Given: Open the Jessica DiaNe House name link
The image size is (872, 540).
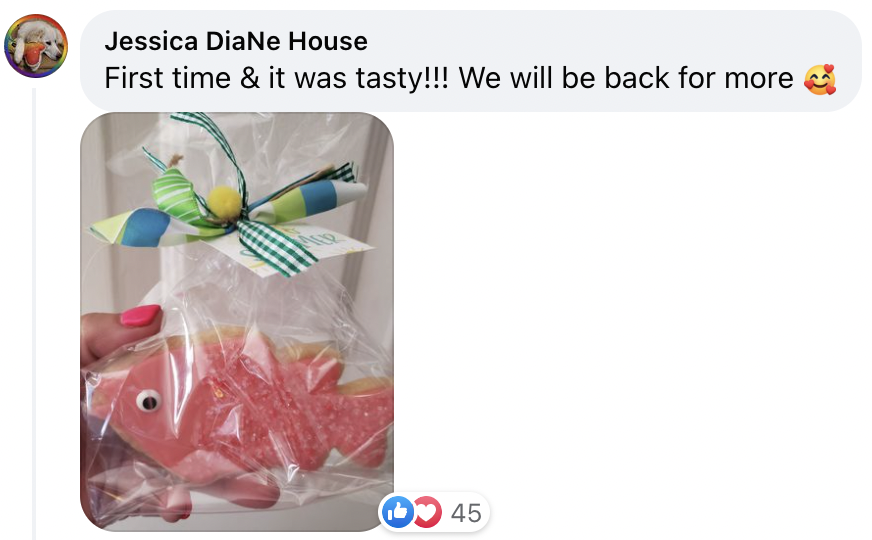Looking at the screenshot, I should pos(236,41).
